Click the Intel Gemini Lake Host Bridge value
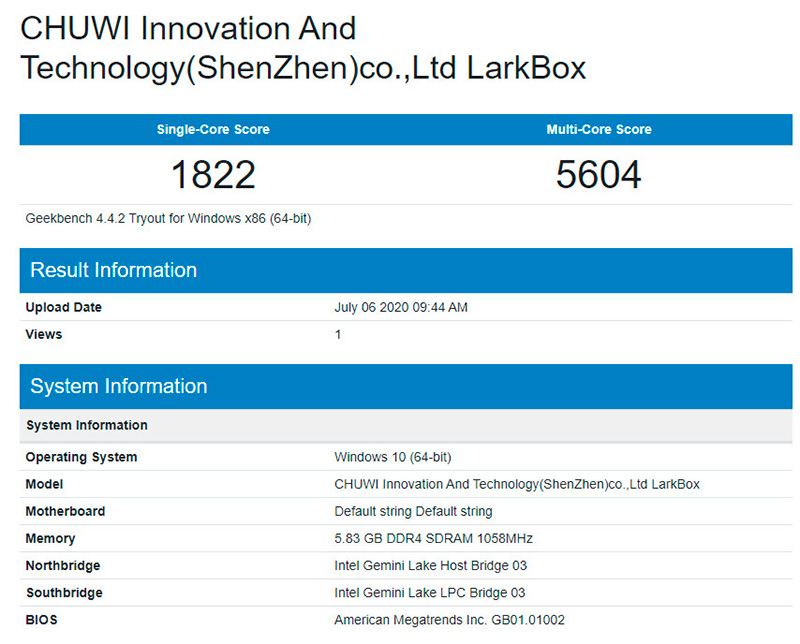Screen dimensions: 800x644 [429, 565]
